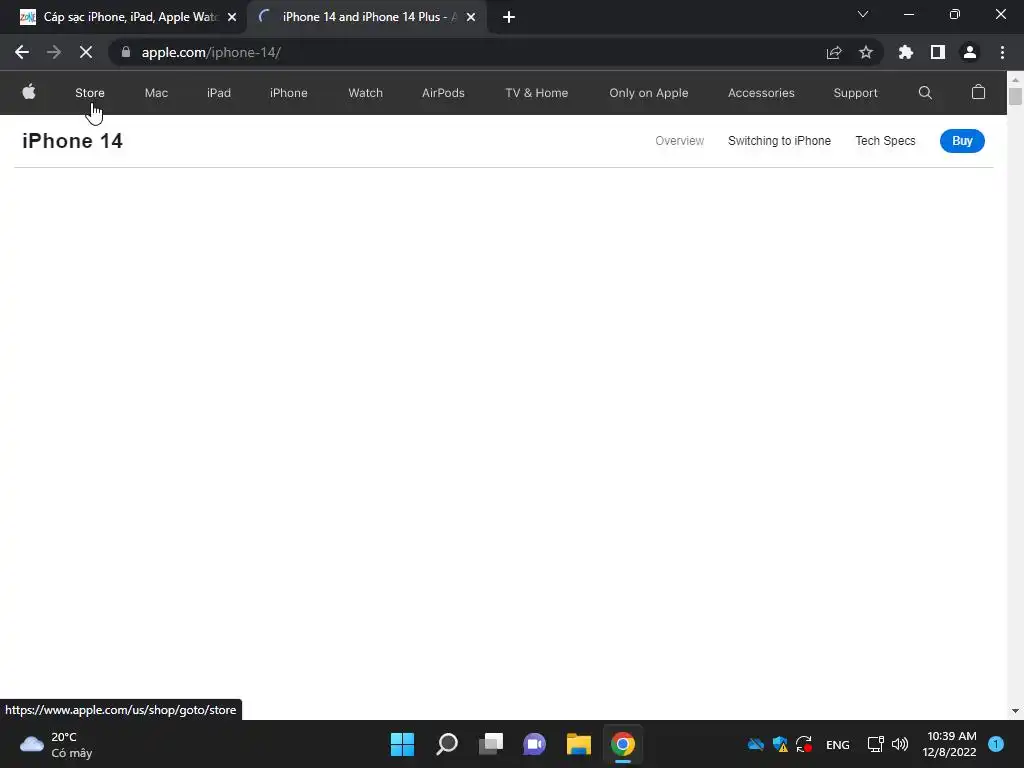Share this page using the share icon

pos(834,52)
